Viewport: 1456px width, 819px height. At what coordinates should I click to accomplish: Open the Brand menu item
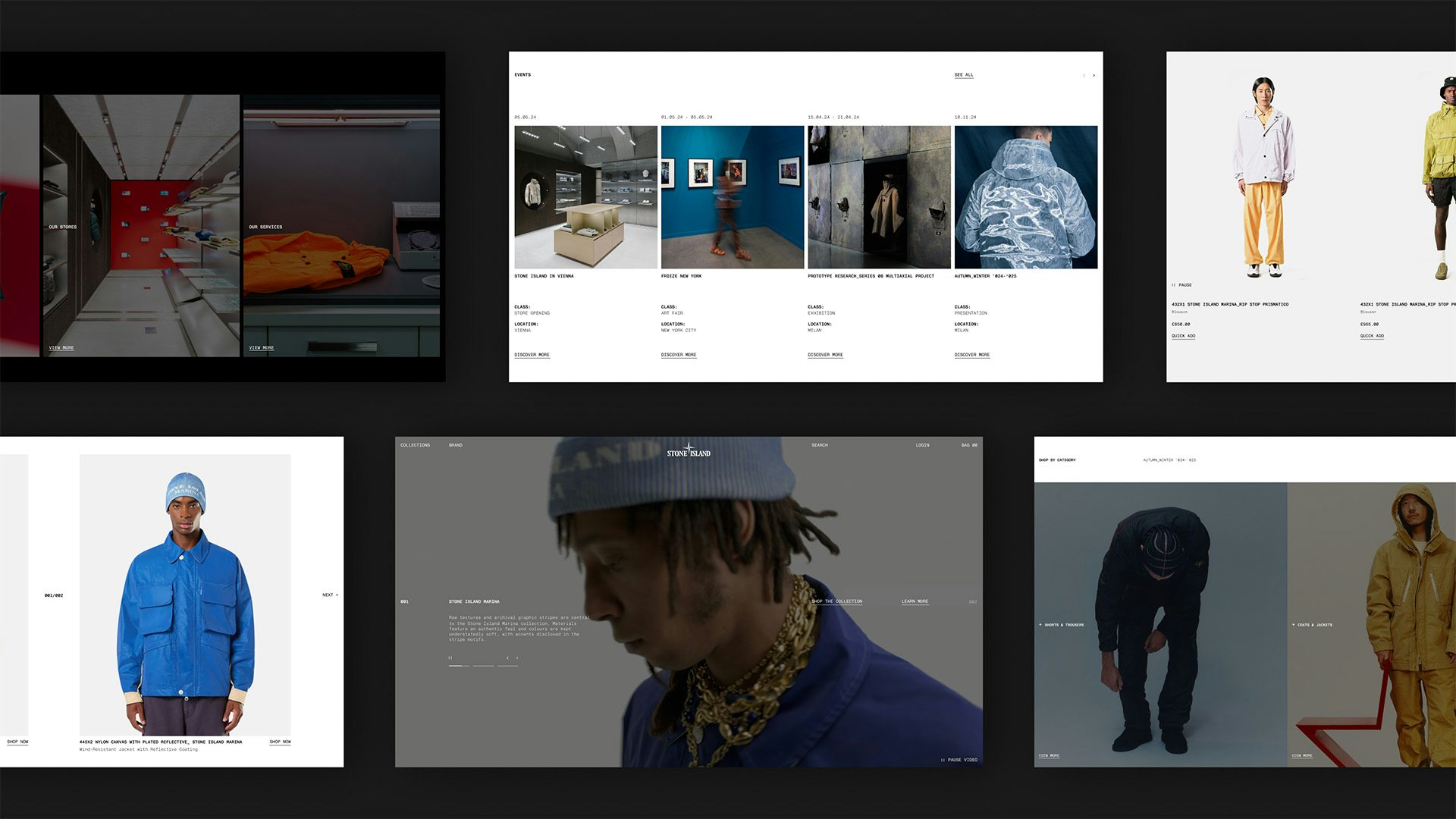point(455,445)
